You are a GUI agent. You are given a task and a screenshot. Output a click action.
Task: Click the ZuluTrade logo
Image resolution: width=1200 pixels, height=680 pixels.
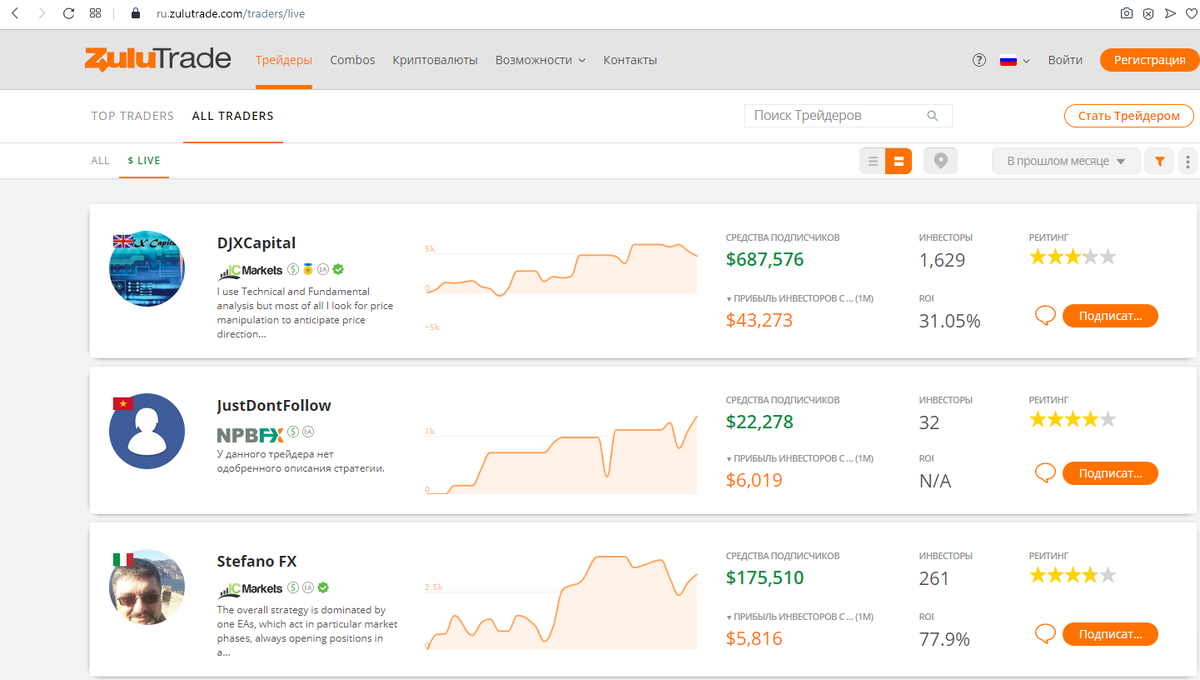point(158,59)
